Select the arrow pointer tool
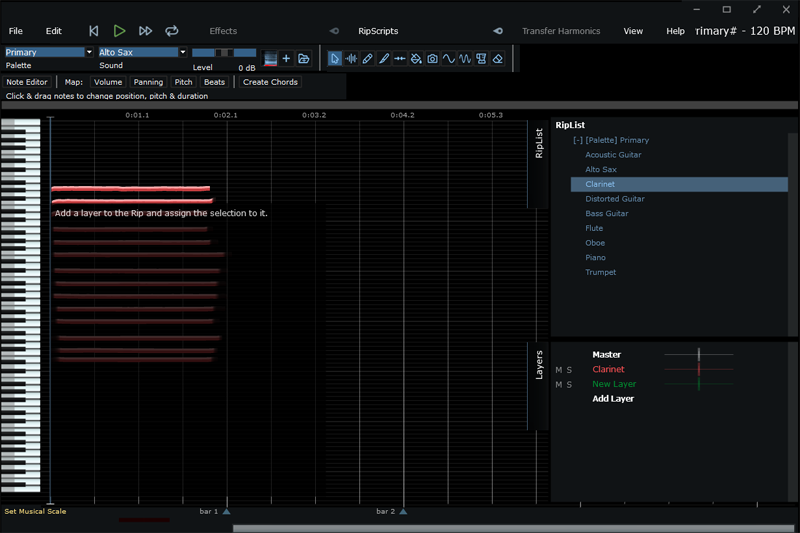The width and height of the screenshot is (800, 533). pos(335,59)
